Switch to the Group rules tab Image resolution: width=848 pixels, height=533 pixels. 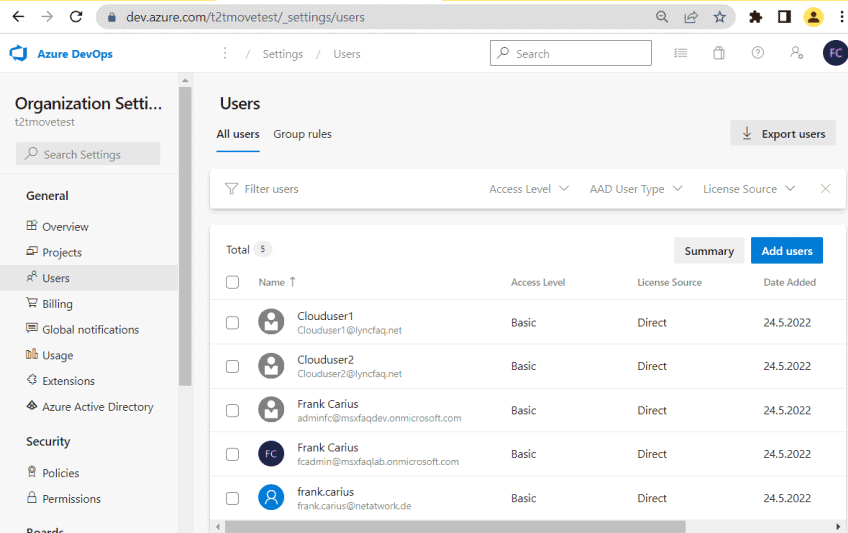pos(302,134)
